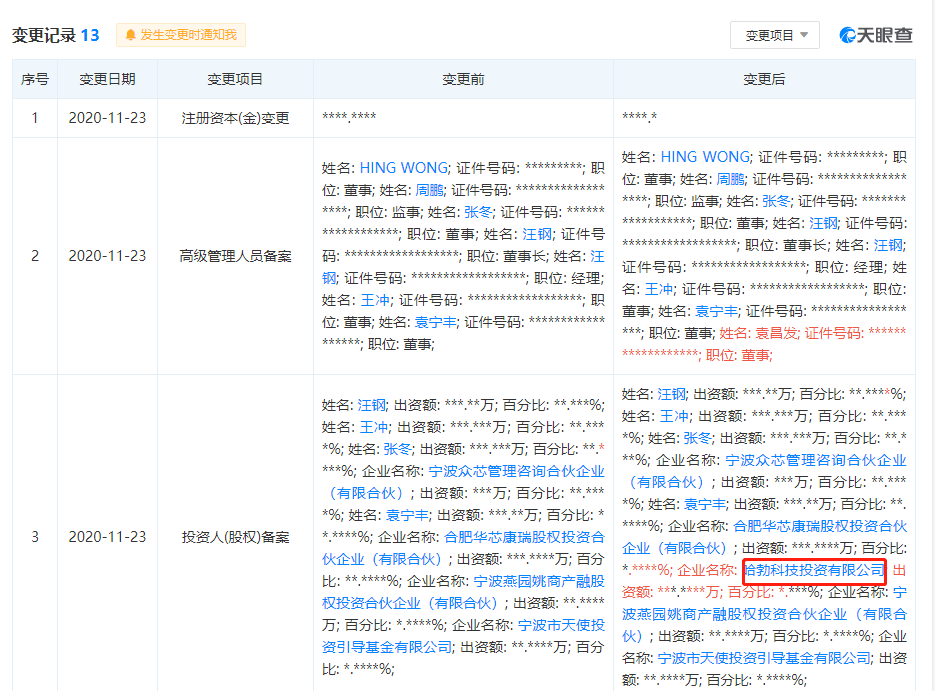Open the red-boxed 哈勃科技投资有限公司 link
Screen dimensions: 935x691
(814, 570)
